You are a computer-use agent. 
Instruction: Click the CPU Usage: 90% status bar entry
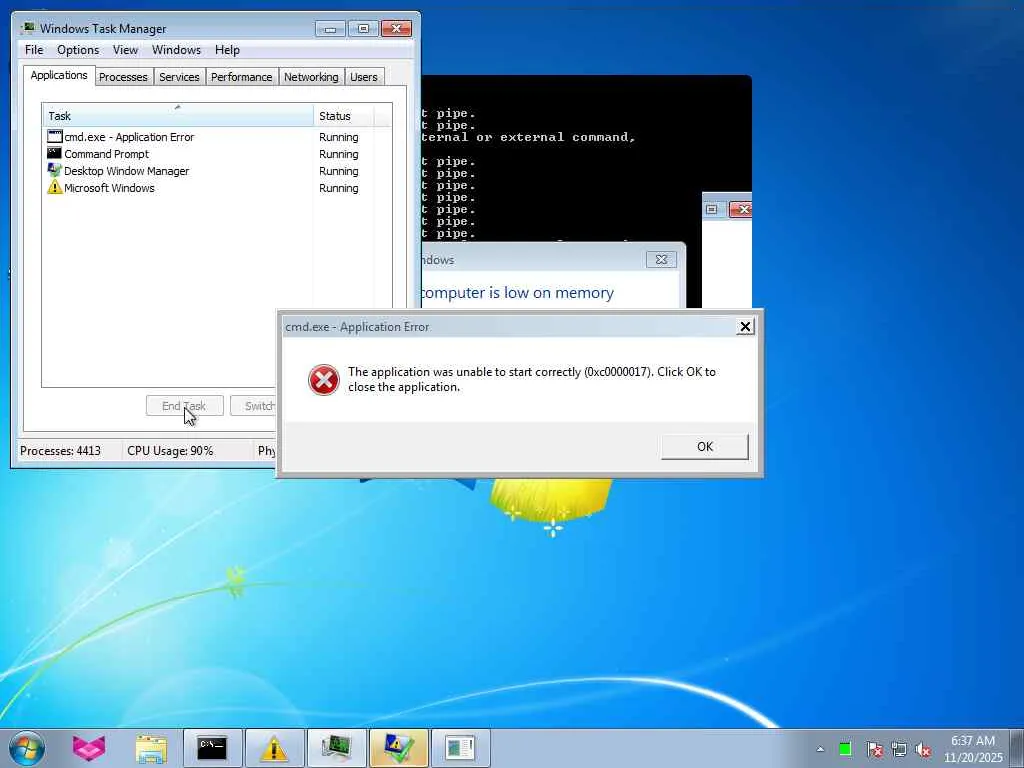(170, 451)
